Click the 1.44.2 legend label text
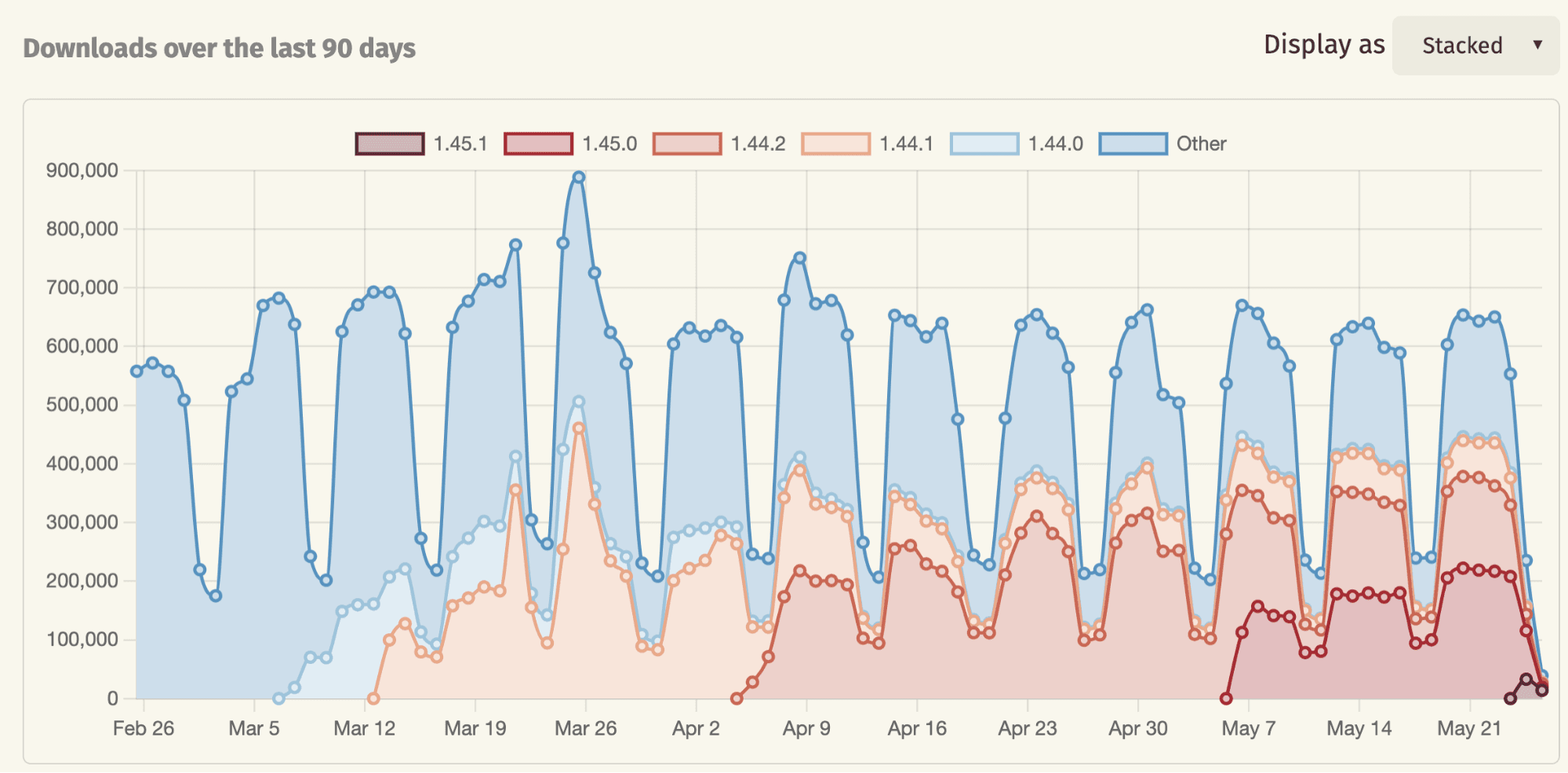The height and width of the screenshot is (773, 1568). [x=758, y=144]
